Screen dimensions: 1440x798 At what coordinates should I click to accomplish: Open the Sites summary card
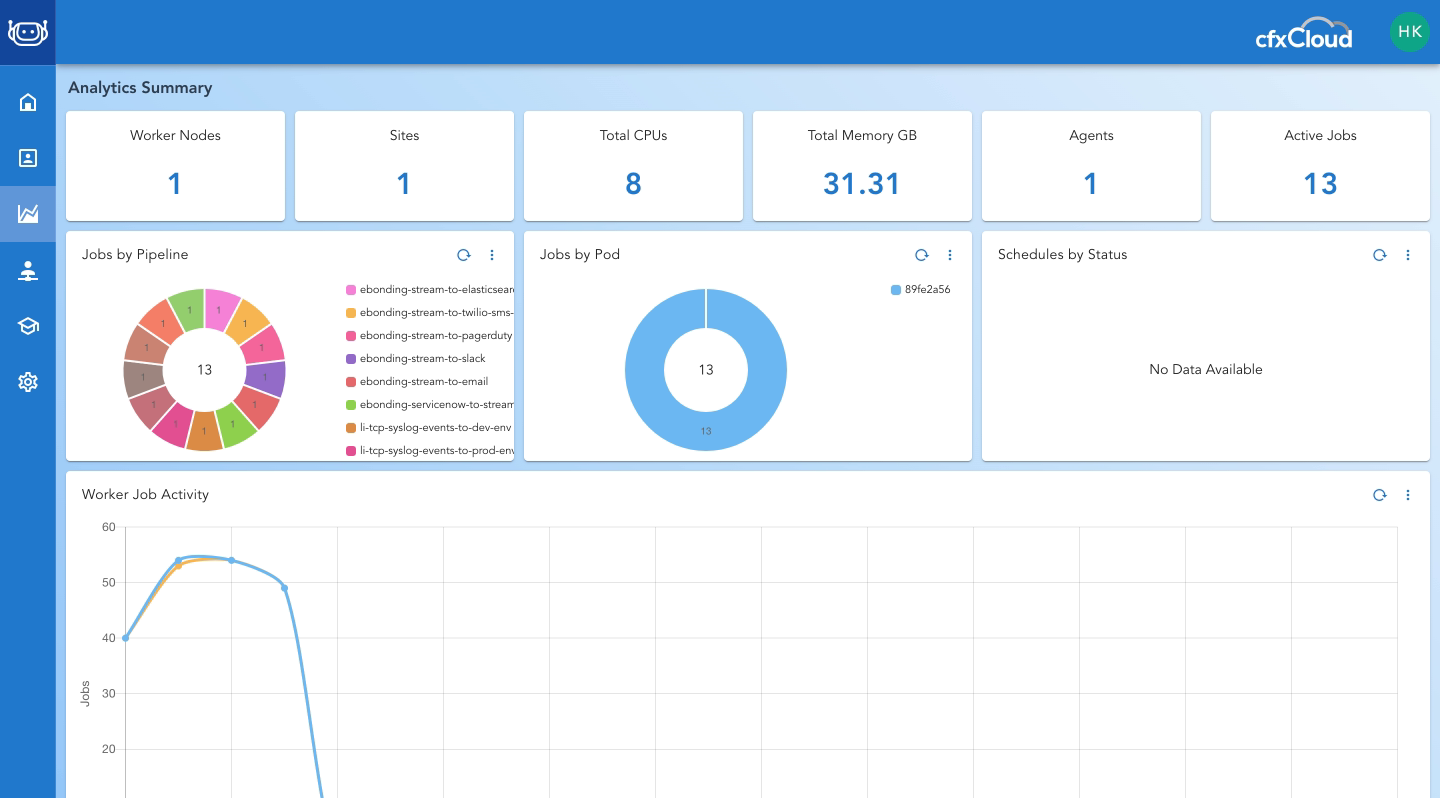(x=404, y=166)
